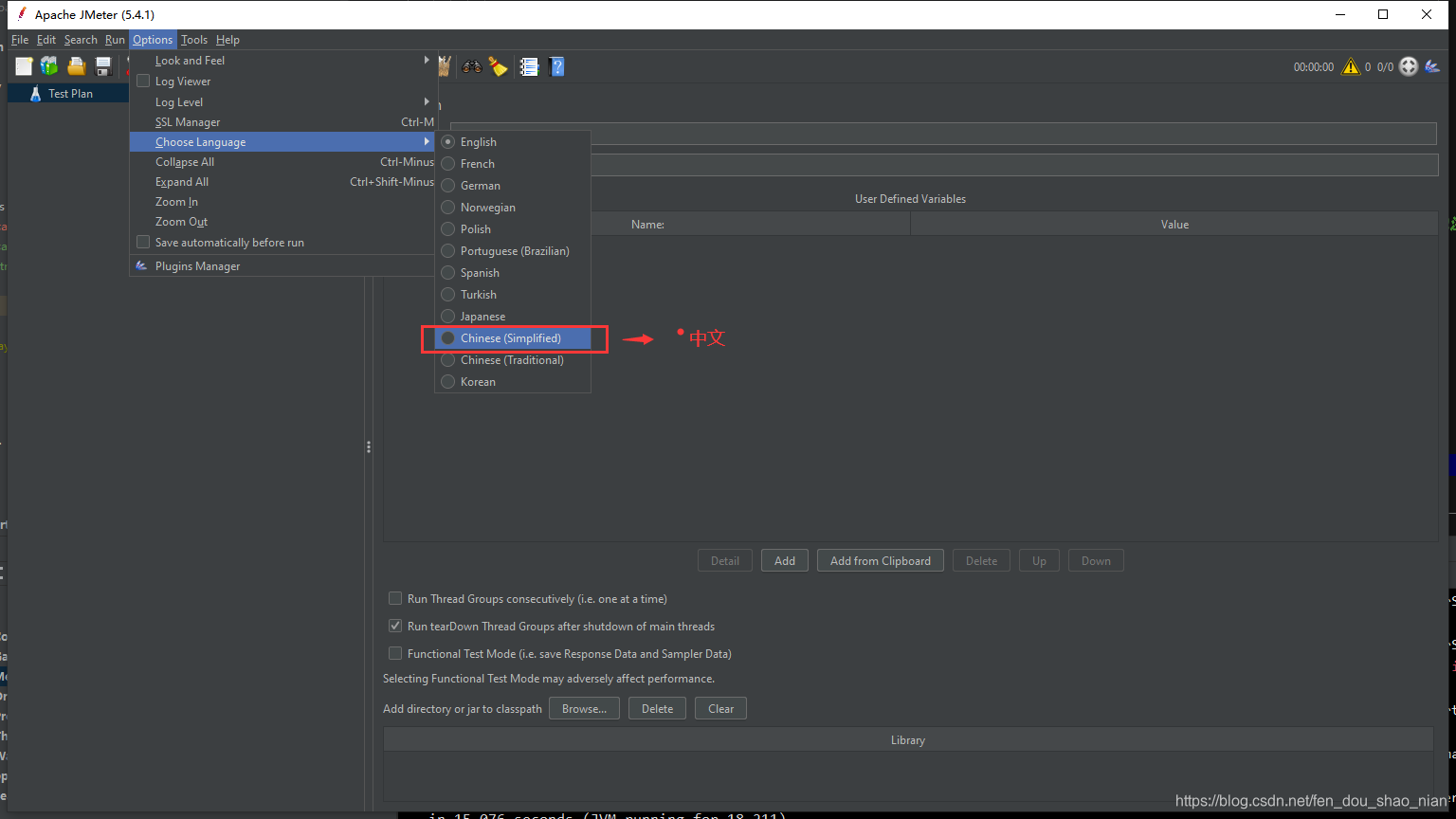The width and height of the screenshot is (1456, 819).
Task: Uncheck Run tearDown Thread Groups after shutdown
Action: [395, 627]
